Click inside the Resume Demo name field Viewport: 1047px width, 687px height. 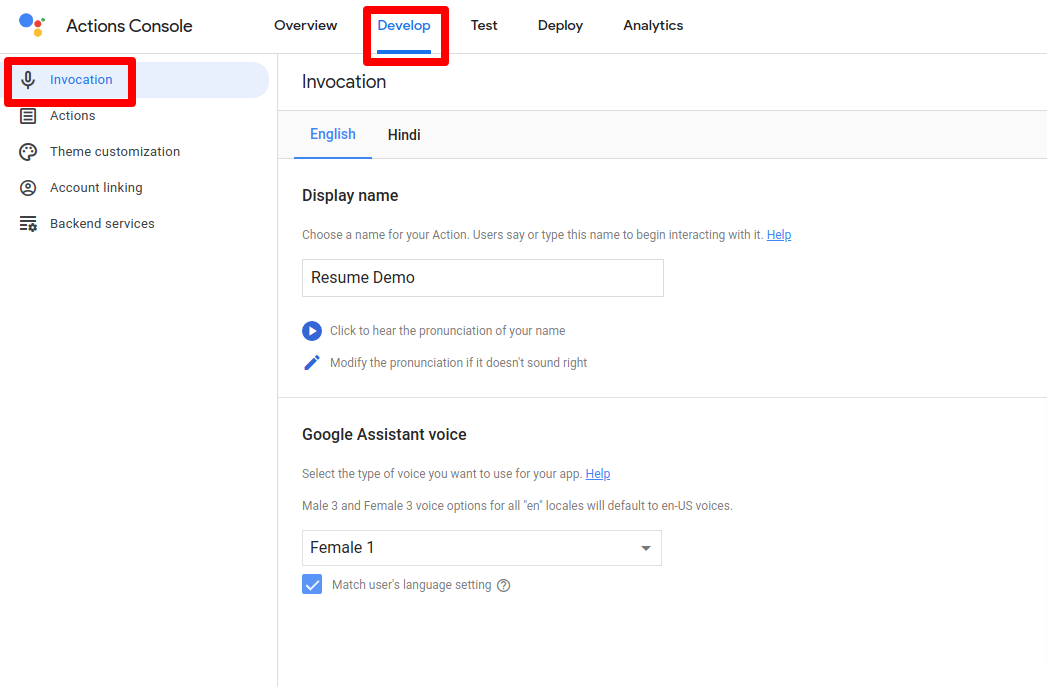pos(482,277)
